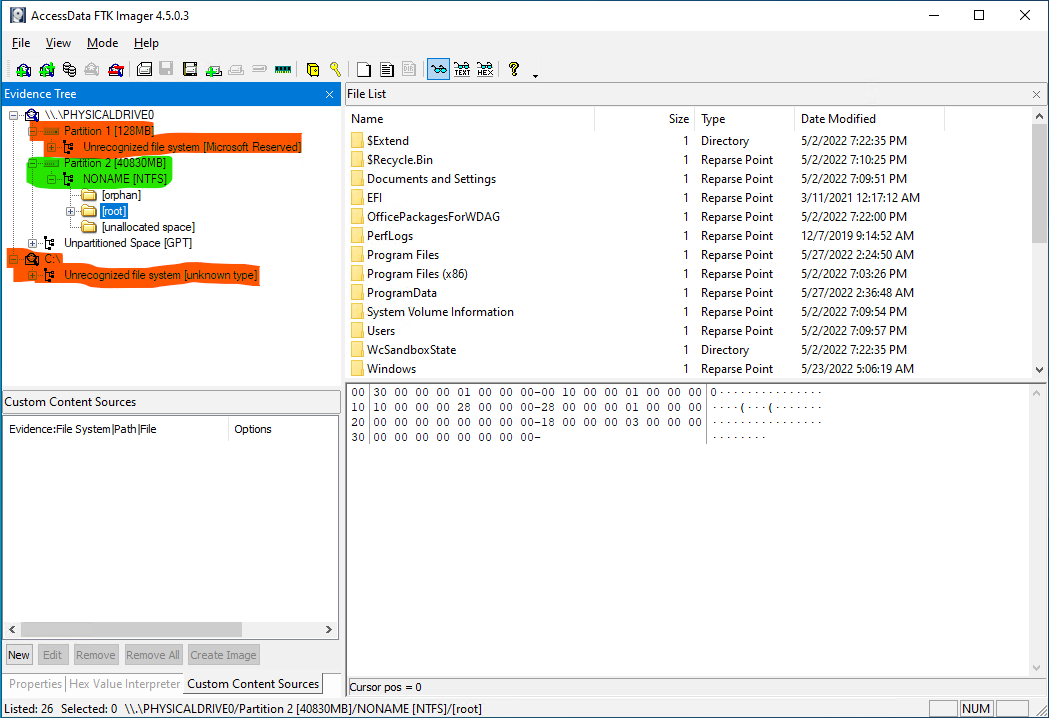The width and height of the screenshot is (1049, 718).
Task: Click the Export Files blank page icon
Action: (364, 69)
